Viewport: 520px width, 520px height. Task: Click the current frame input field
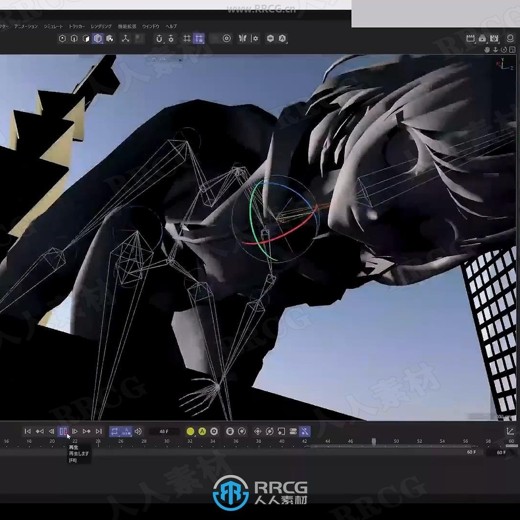(164, 431)
